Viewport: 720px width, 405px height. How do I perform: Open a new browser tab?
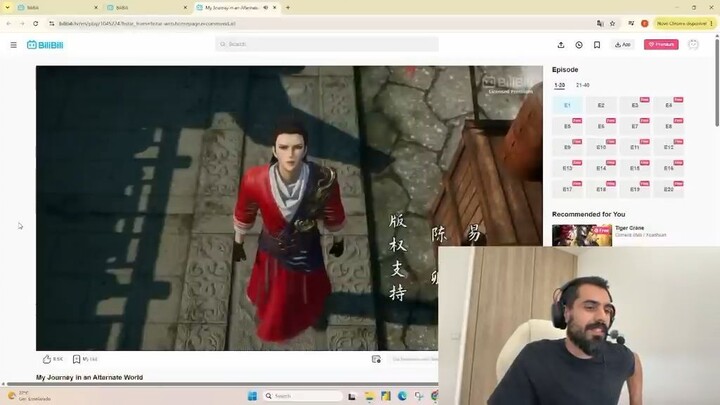point(288,8)
